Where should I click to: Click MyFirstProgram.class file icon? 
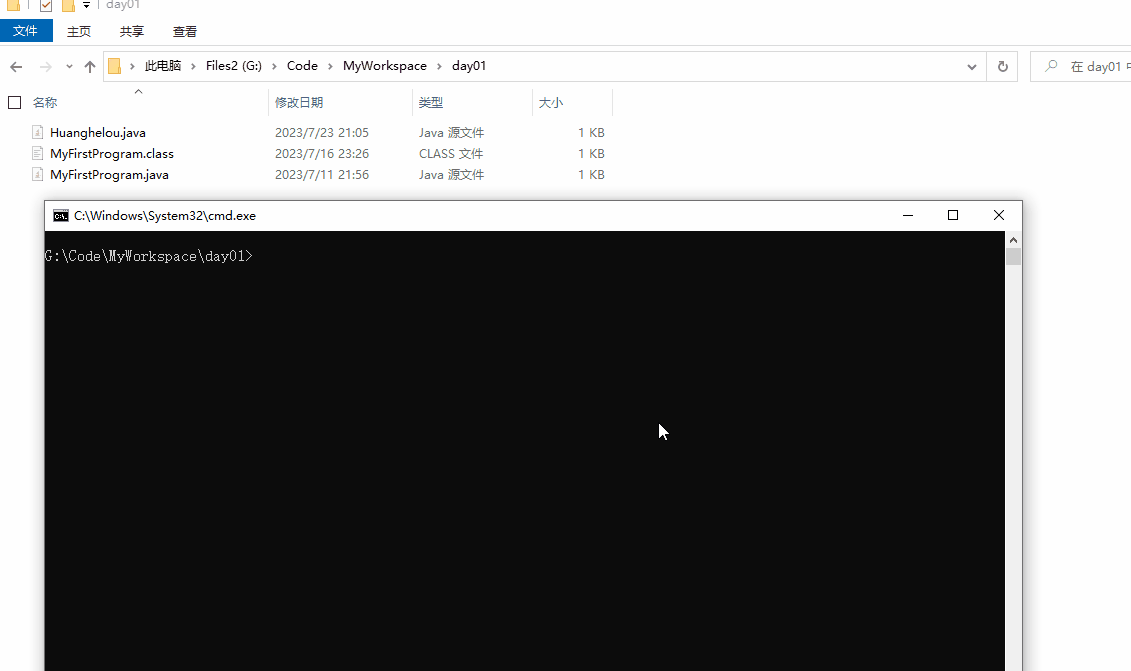tap(38, 153)
